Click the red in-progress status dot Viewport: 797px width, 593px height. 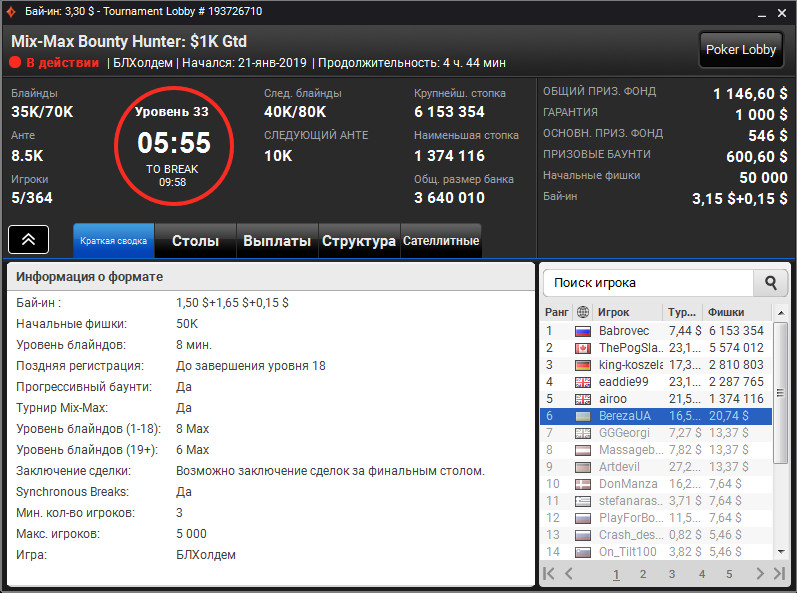click(x=15, y=63)
